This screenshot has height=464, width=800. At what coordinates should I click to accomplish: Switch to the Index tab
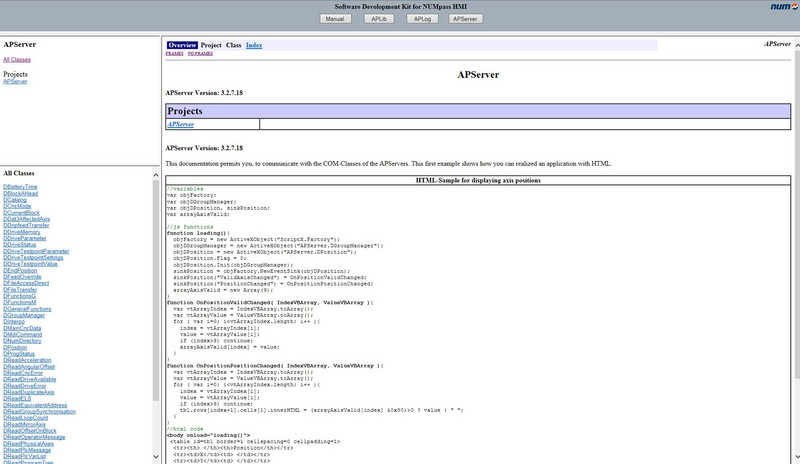pyautogui.click(x=254, y=45)
